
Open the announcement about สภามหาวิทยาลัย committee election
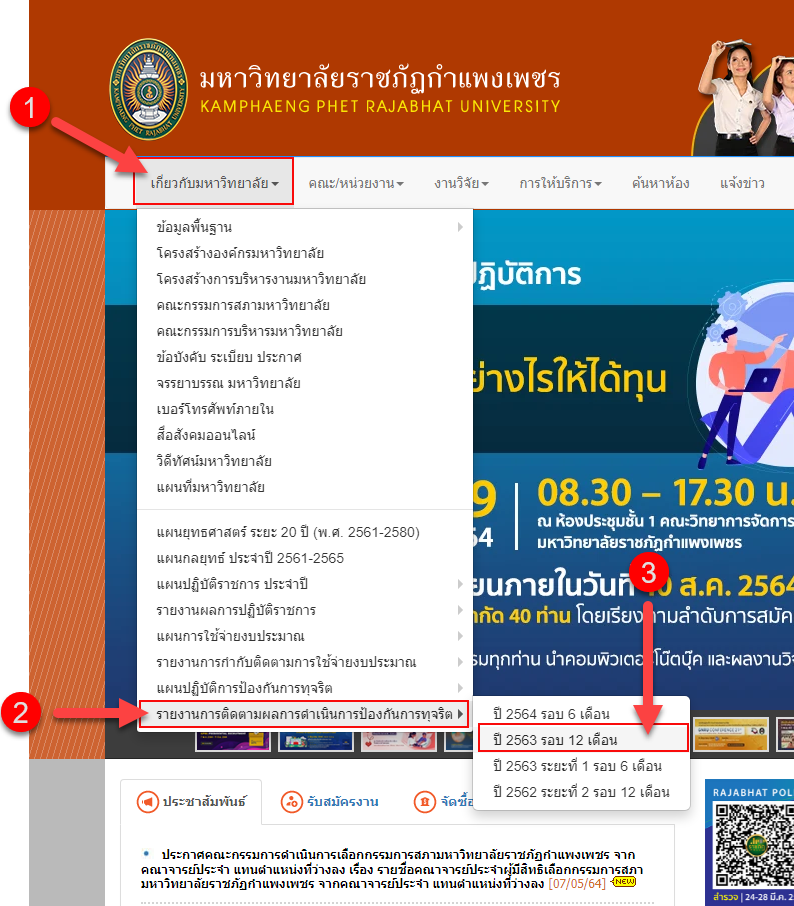pos(391,869)
